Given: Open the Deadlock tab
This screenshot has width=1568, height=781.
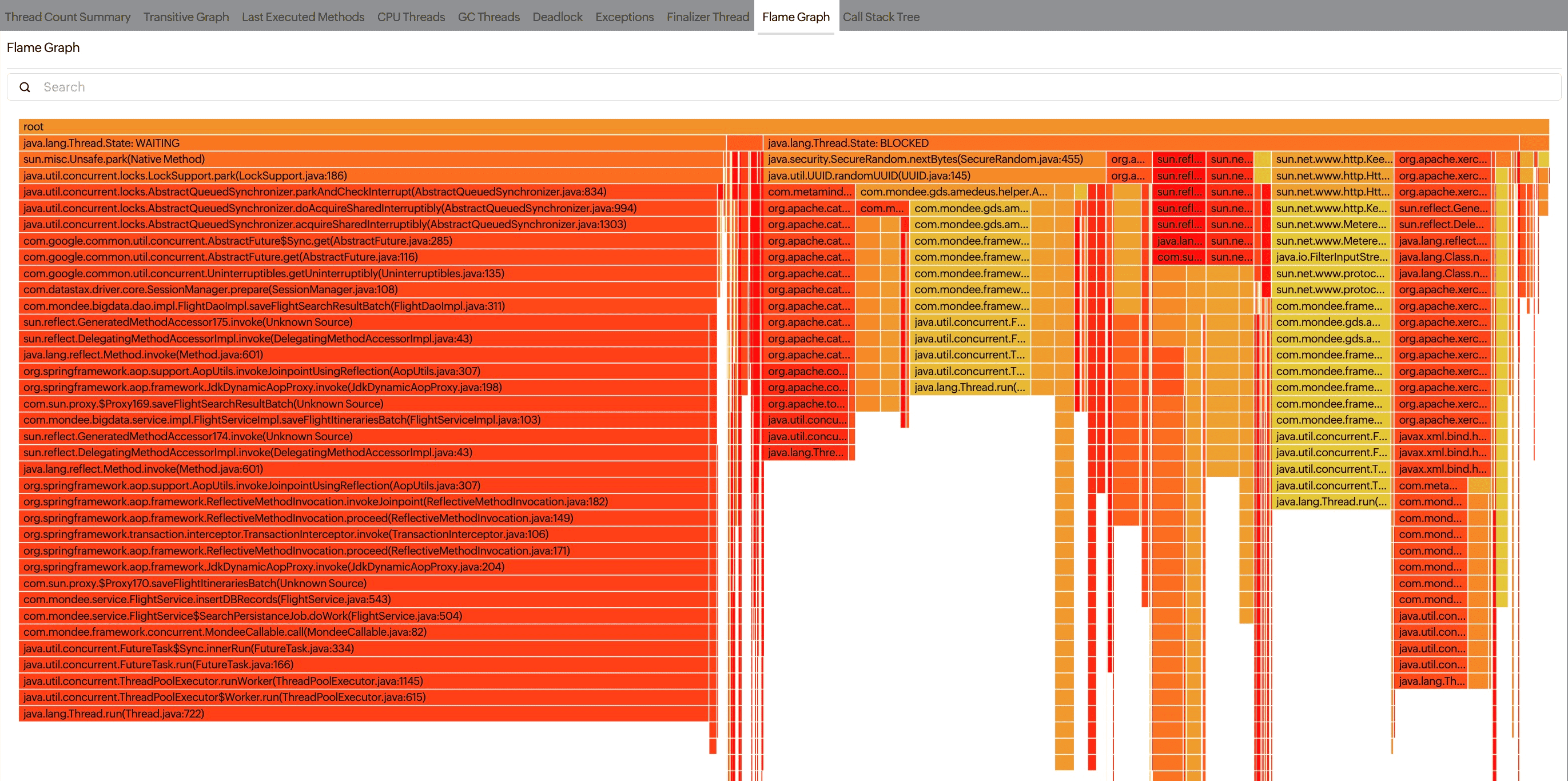Looking at the screenshot, I should point(557,17).
